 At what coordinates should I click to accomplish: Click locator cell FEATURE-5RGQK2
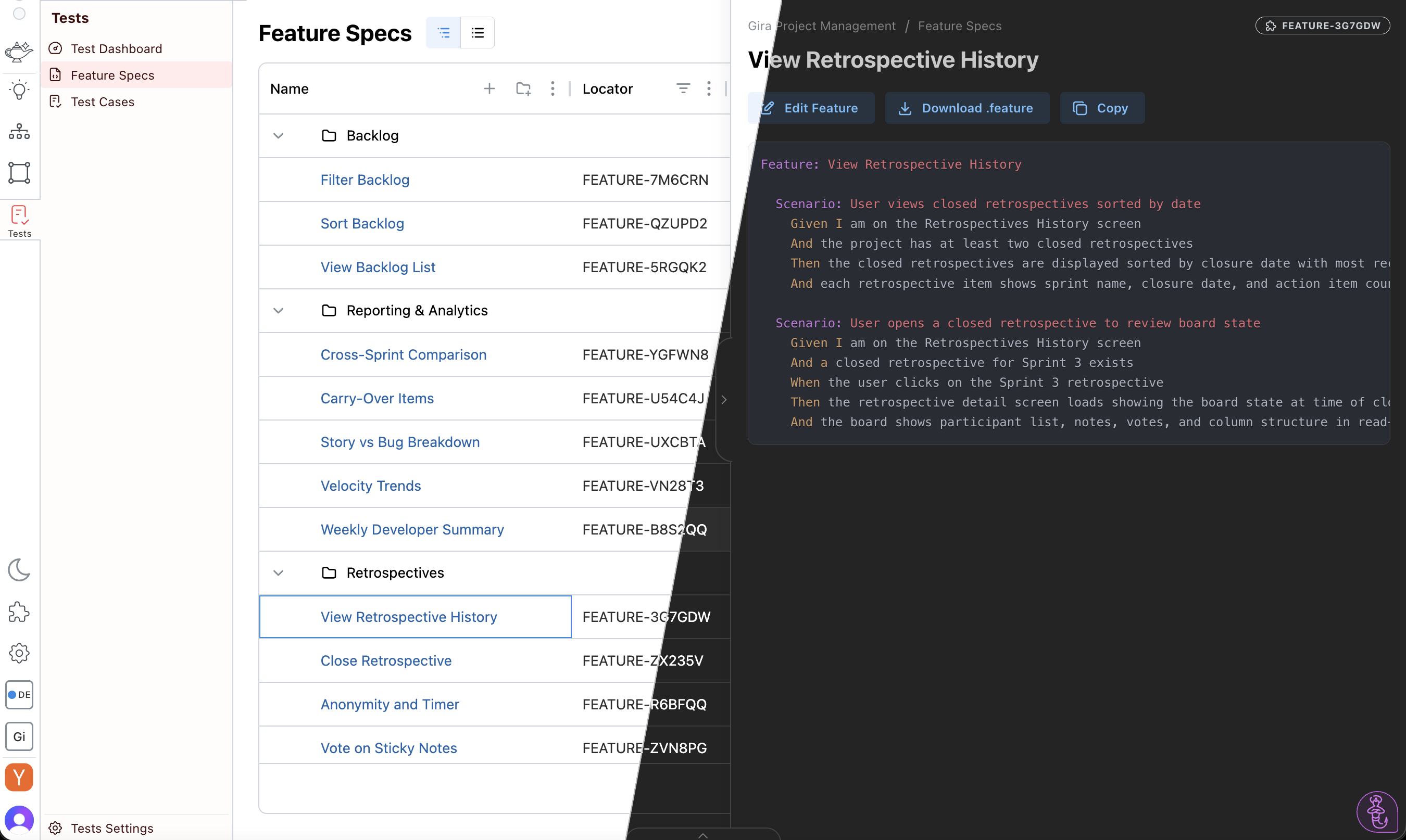point(644,267)
